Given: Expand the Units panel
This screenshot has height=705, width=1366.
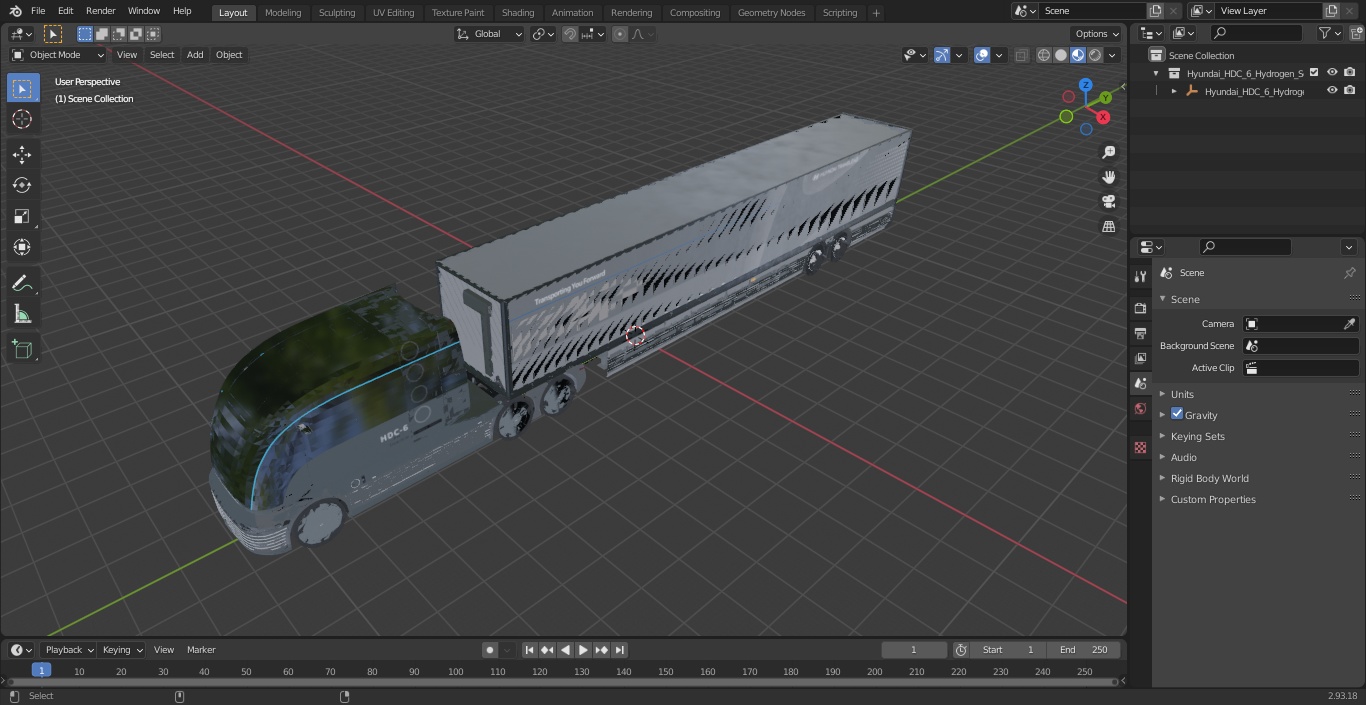Looking at the screenshot, I should [x=1182, y=394].
